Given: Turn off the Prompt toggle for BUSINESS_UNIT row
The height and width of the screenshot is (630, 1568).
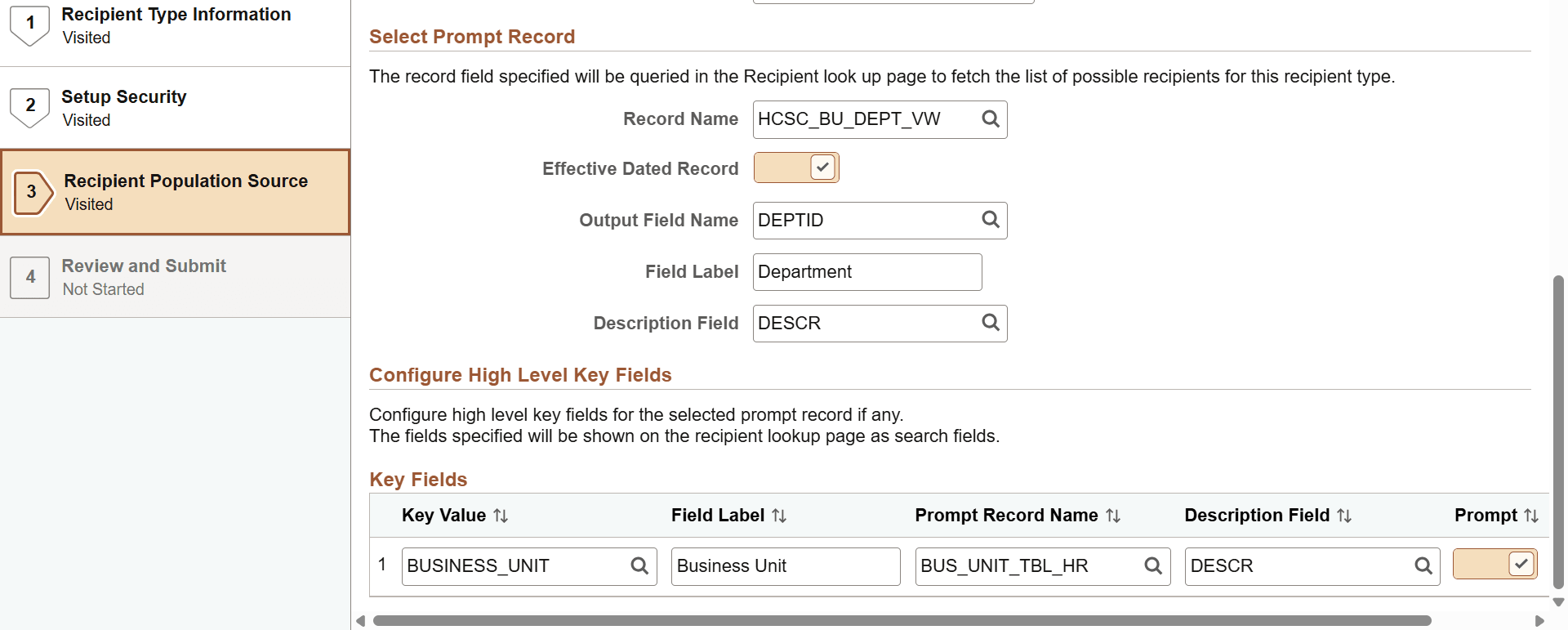Looking at the screenshot, I should coord(1494,564).
